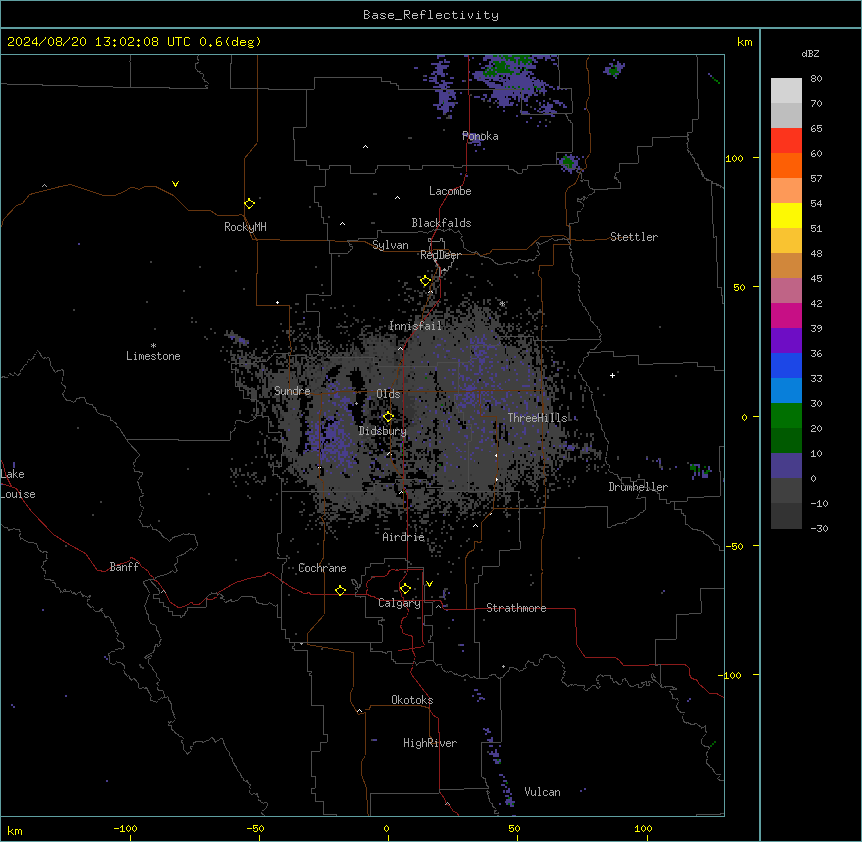The height and width of the screenshot is (842, 862).
Task: Select the orange 57-60 dBZ legend swatch
Action: click(786, 165)
